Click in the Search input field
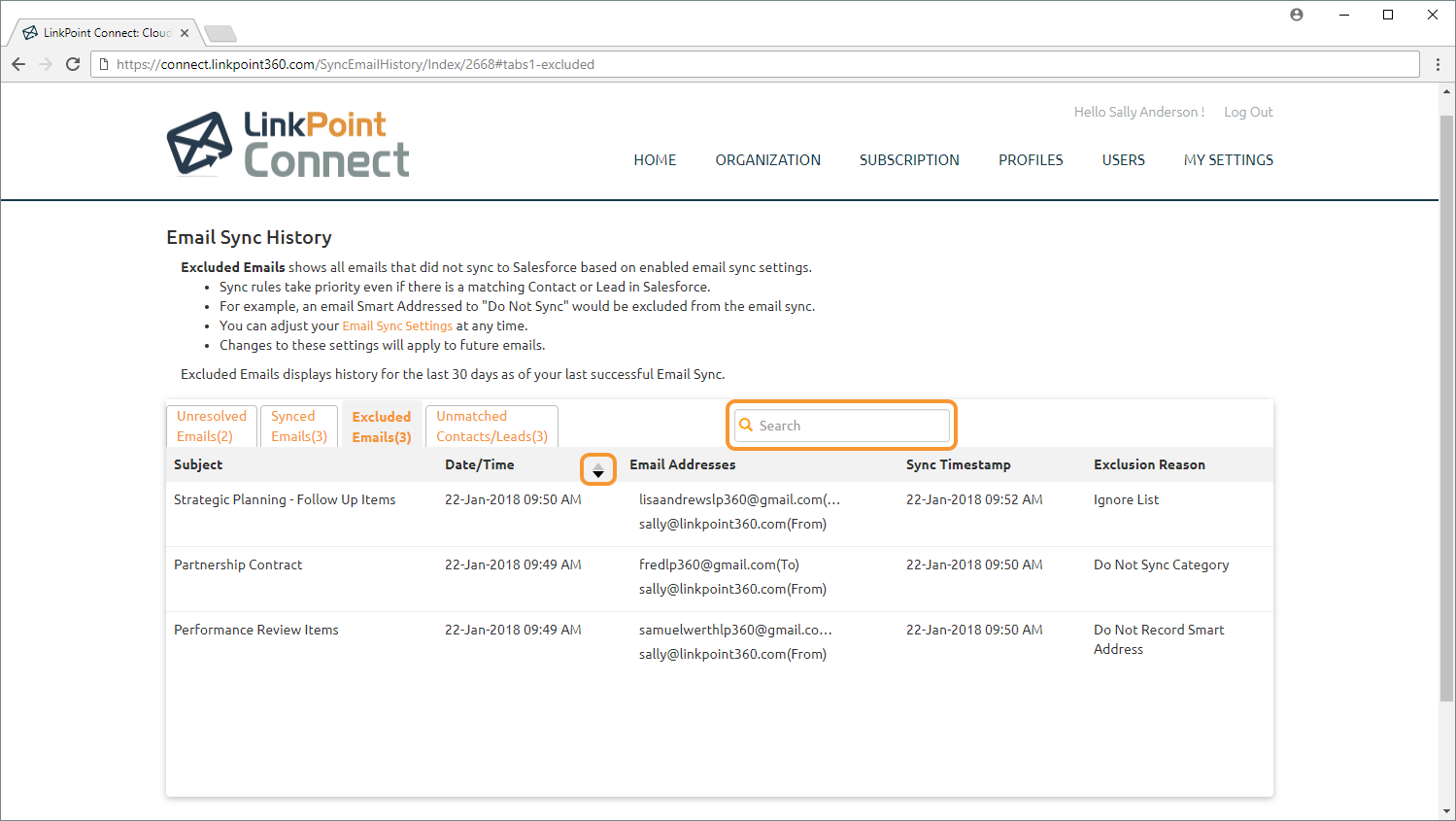Viewport: 1456px width, 821px height. click(842, 426)
